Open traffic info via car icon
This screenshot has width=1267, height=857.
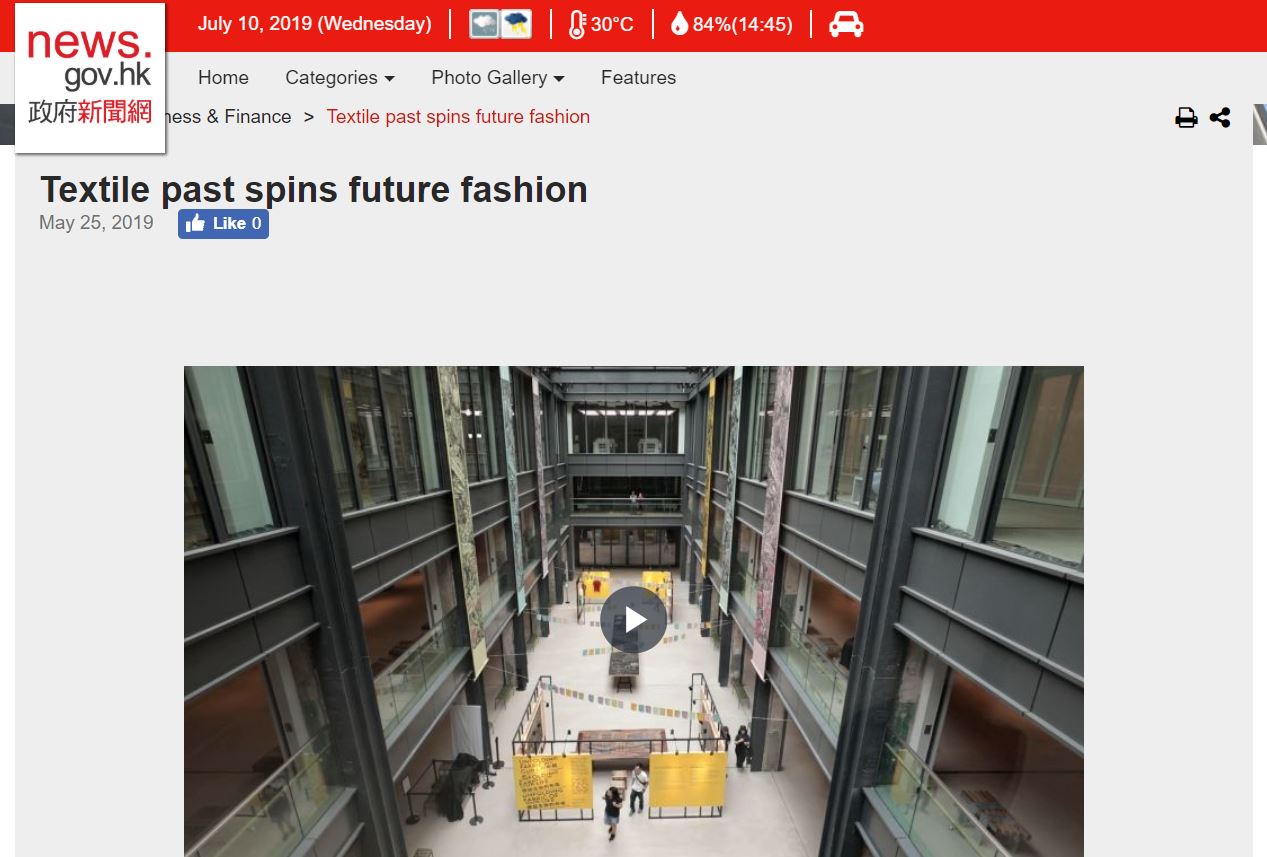pyautogui.click(x=846, y=24)
